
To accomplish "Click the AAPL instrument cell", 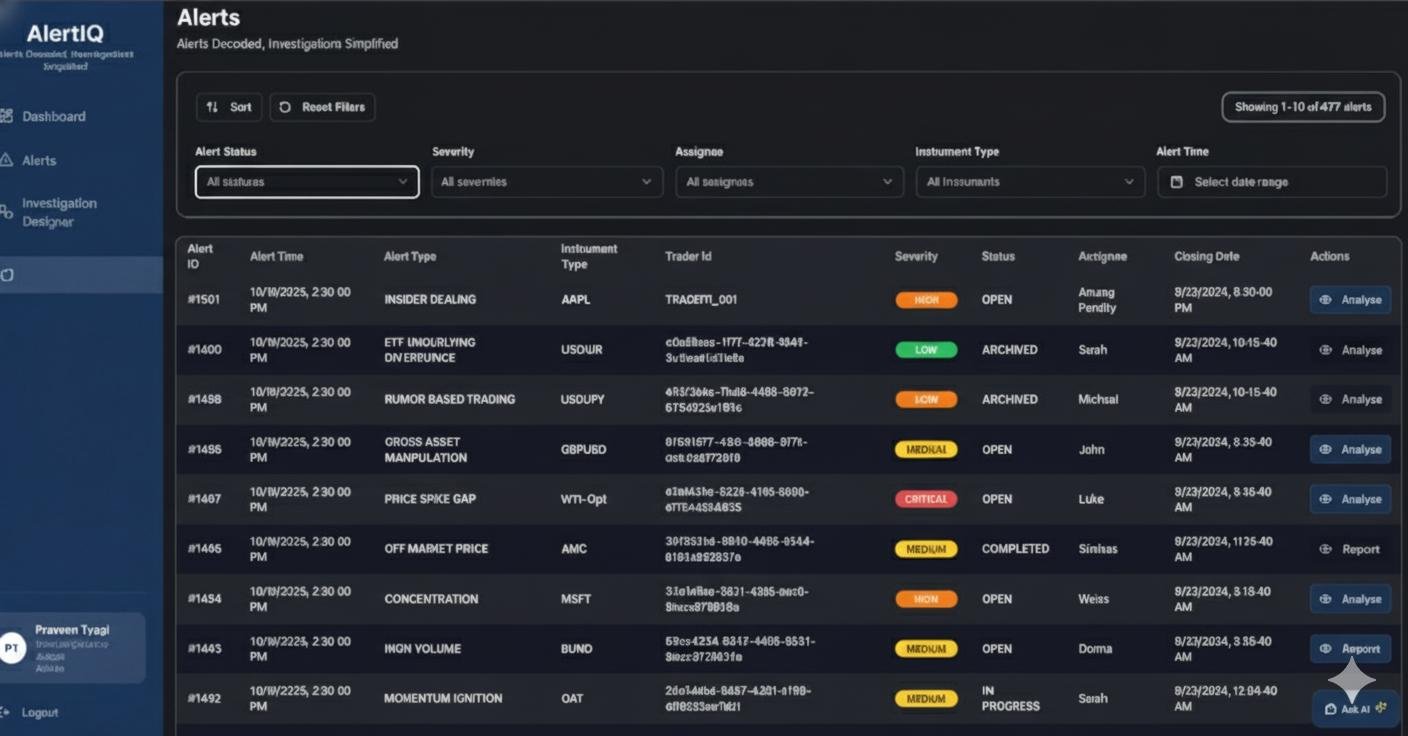I will point(576,300).
